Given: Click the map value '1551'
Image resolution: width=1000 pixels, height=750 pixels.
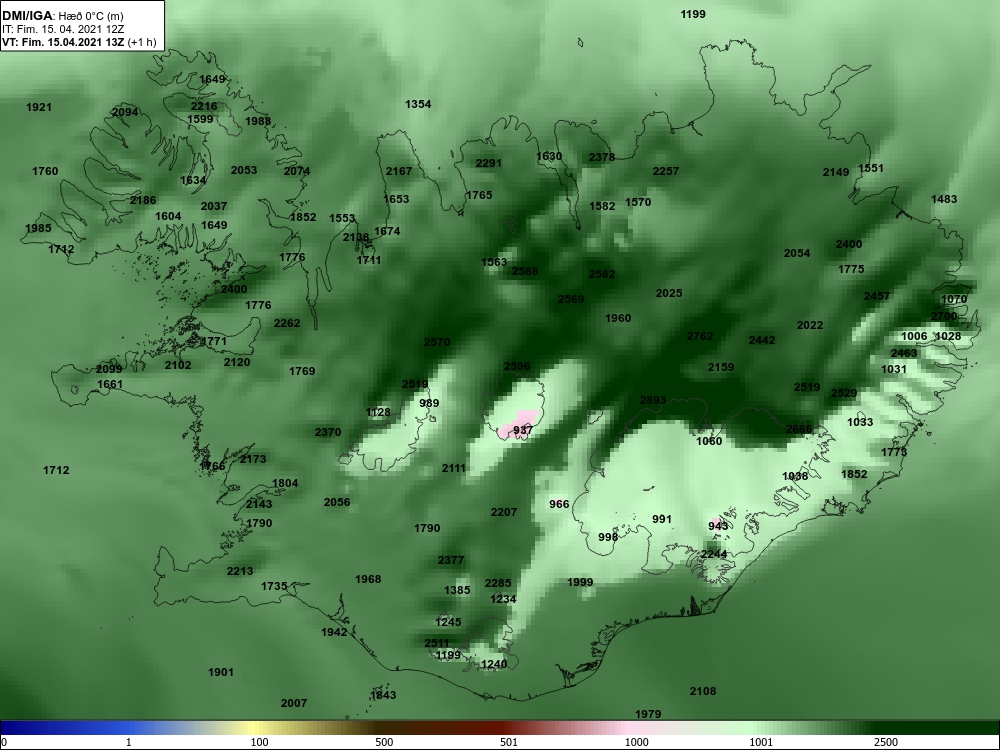Looking at the screenshot, I should click(871, 168).
